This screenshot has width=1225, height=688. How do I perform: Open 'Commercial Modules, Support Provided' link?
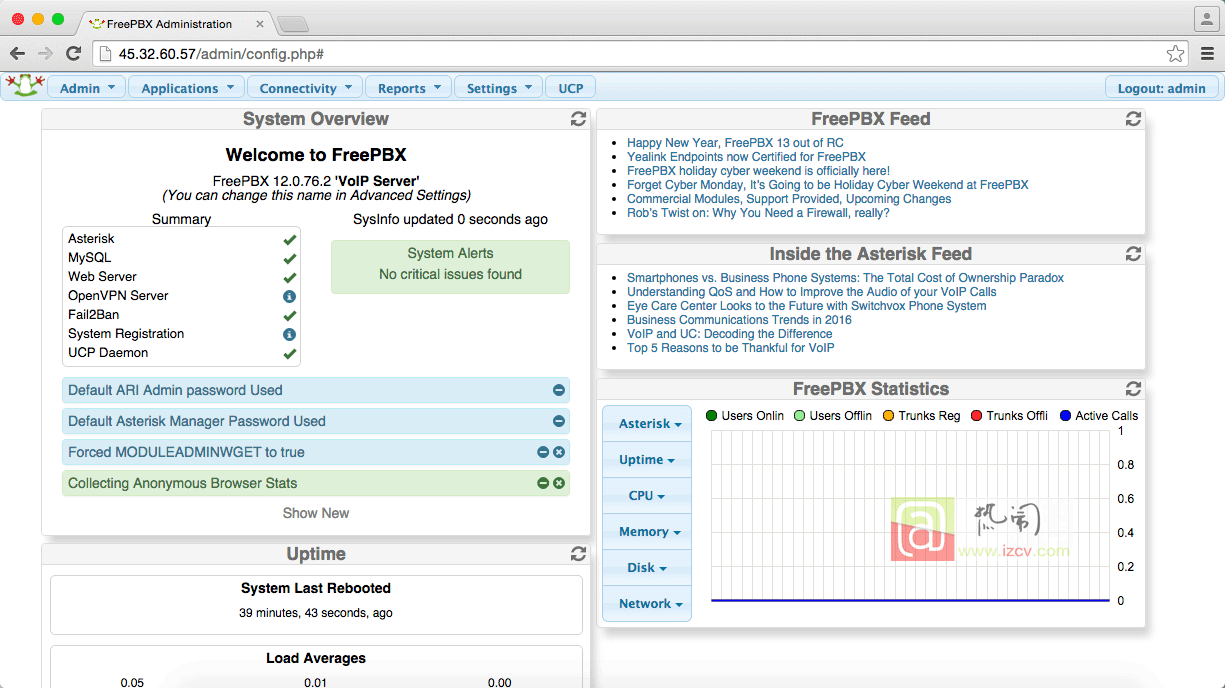pos(789,199)
